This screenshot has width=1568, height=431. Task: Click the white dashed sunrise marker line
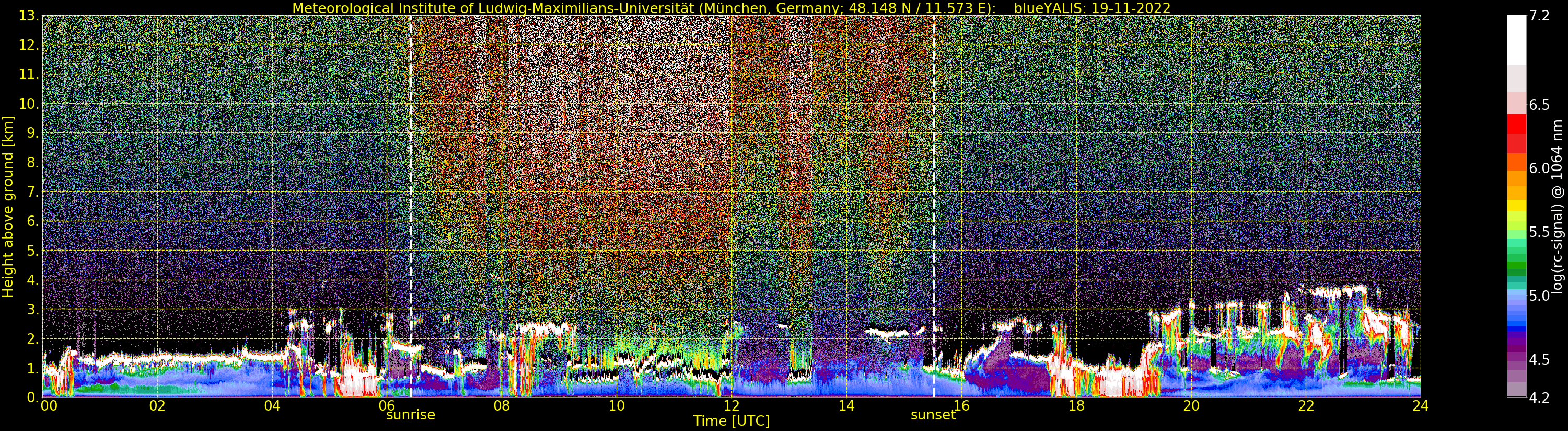411,206
